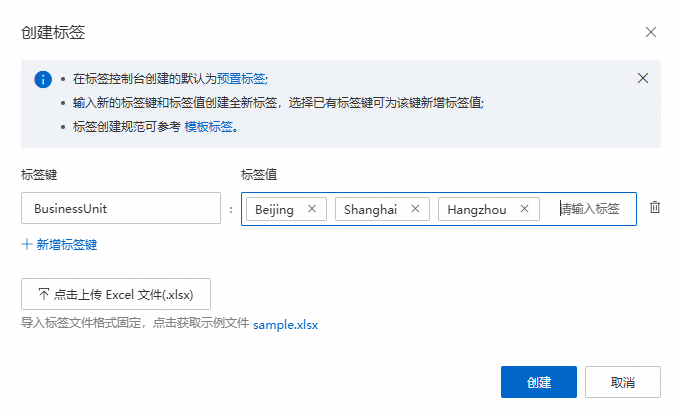Click the 标签键 column label
Image resolution: width=681 pixels, height=417 pixels.
[39, 175]
